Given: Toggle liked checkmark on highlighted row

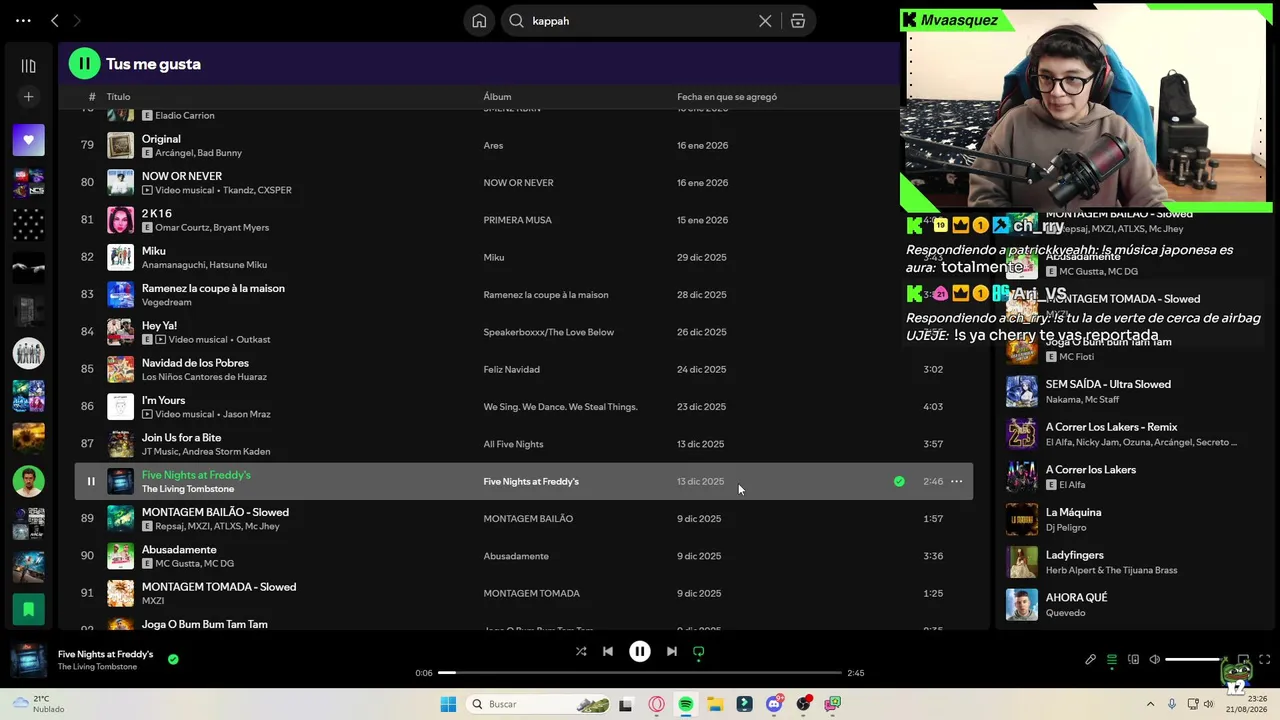Looking at the screenshot, I should [899, 481].
